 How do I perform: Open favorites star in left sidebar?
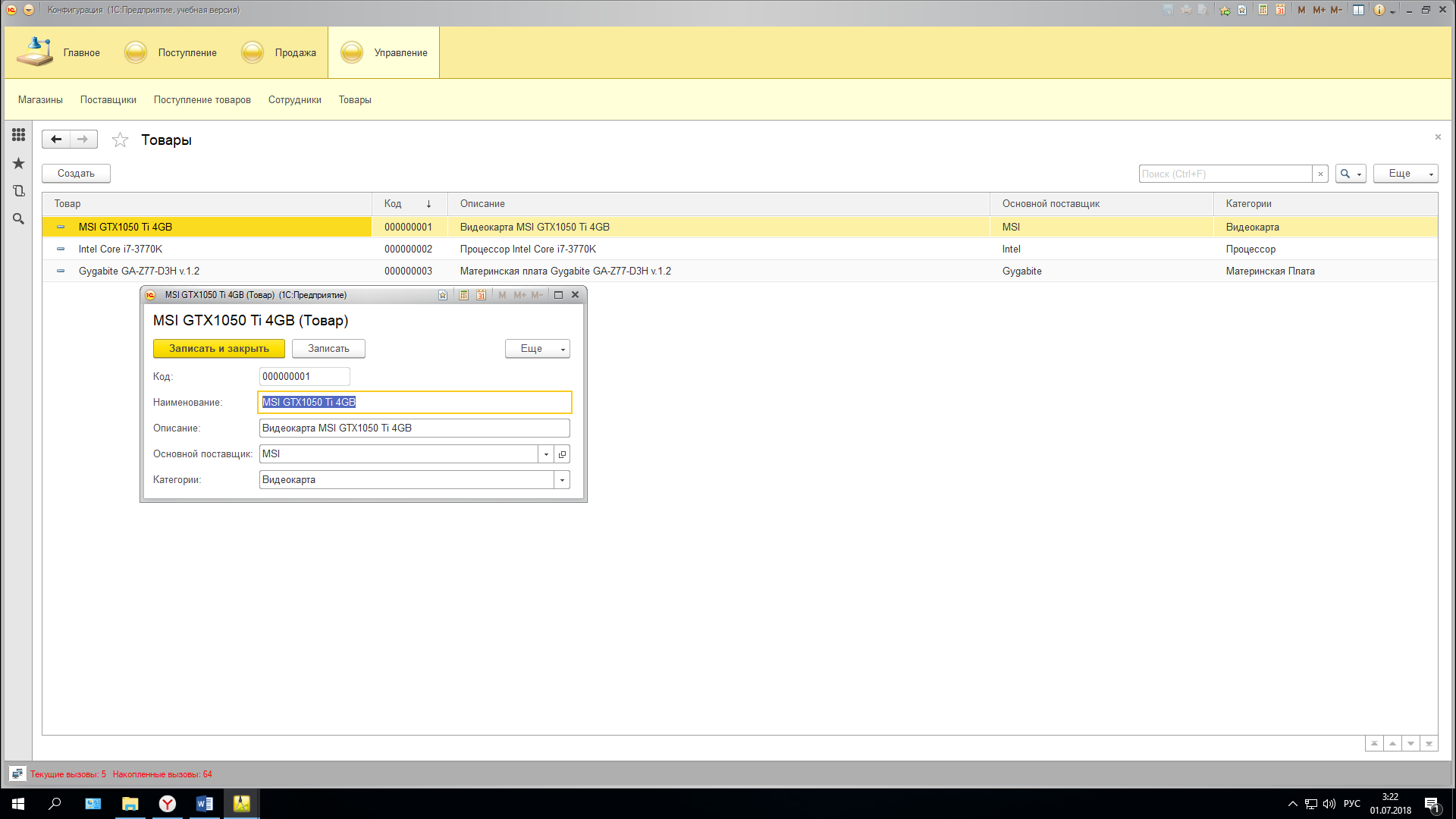coord(19,163)
